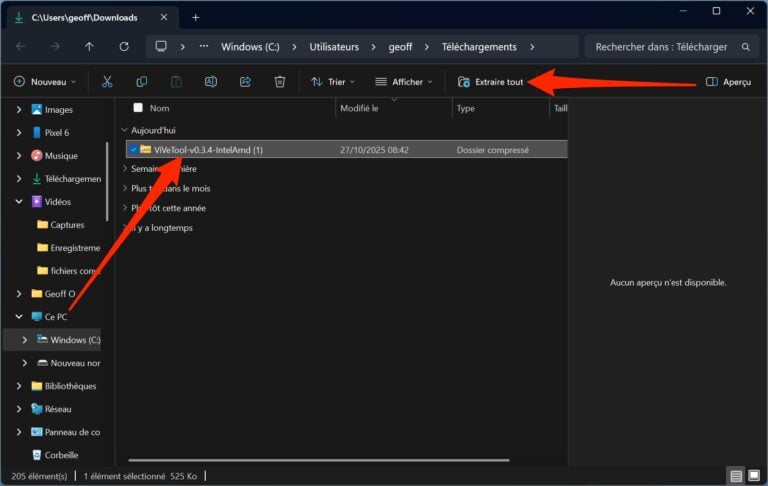Image resolution: width=768 pixels, height=486 pixels.
Task: Go up one folder level
Action: 90,47
